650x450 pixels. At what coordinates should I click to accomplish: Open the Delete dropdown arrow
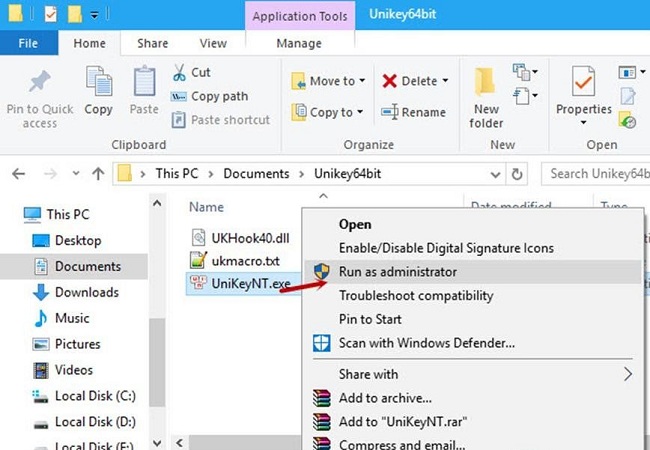click(x=445, y=81)
